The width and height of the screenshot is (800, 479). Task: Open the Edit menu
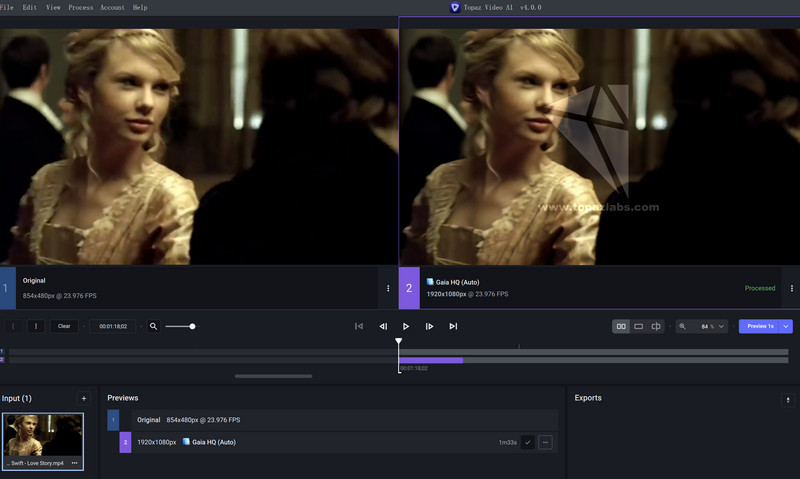[x=30, y=8]
